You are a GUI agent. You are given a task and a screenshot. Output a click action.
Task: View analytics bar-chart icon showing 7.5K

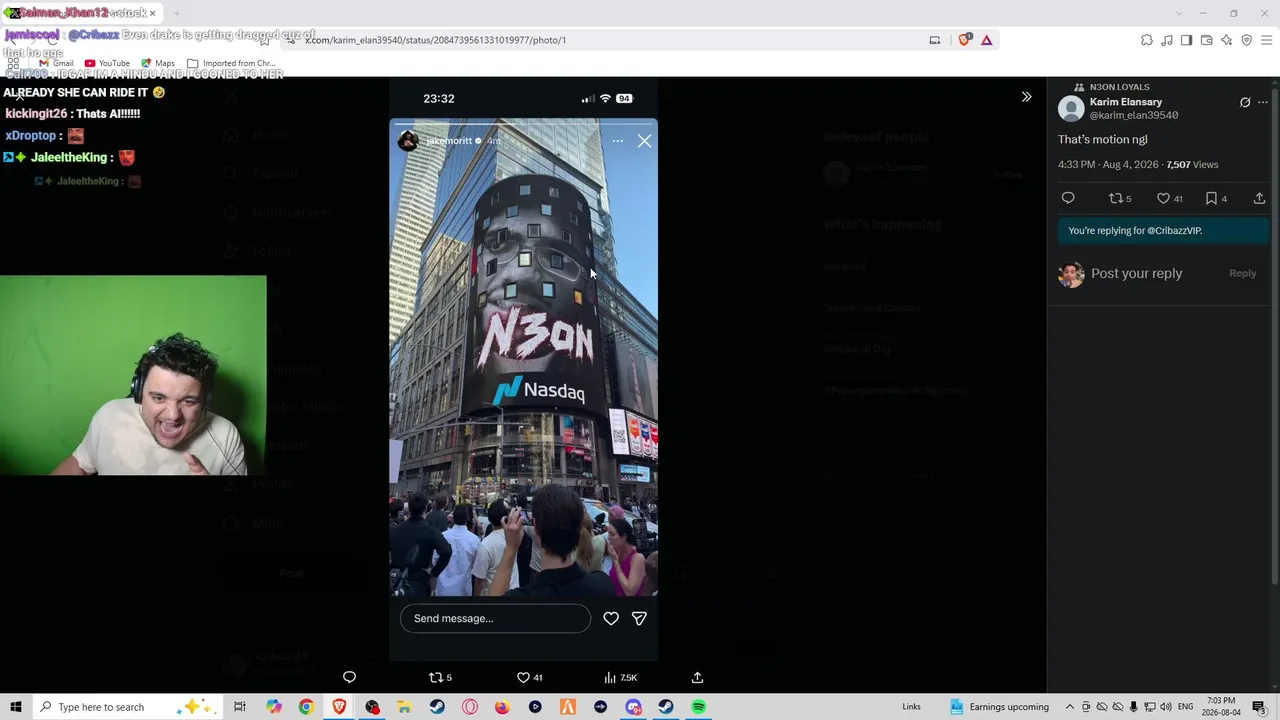tap(620, 677)
